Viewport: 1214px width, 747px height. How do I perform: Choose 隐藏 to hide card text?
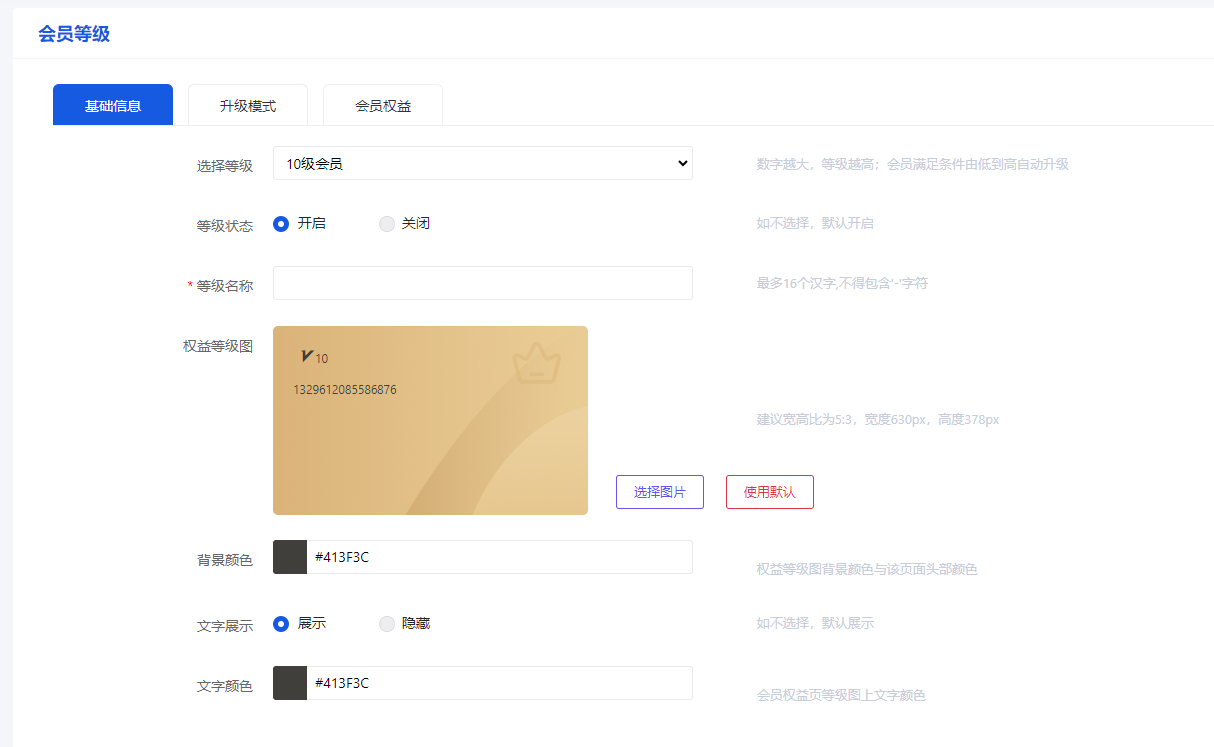tap(387, 624)
